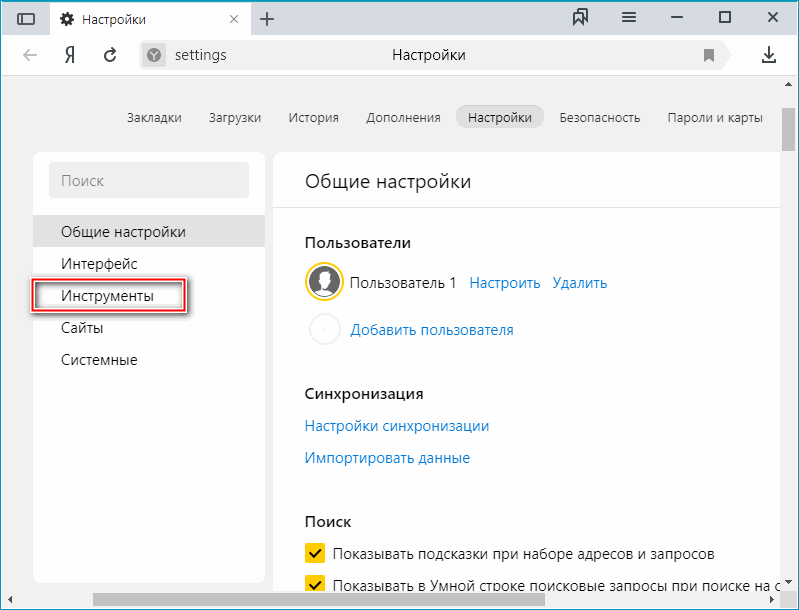The height and width of the screenshot is (610, 799).
Task: Go to the Безопасность tab
Action: [599, 117]
